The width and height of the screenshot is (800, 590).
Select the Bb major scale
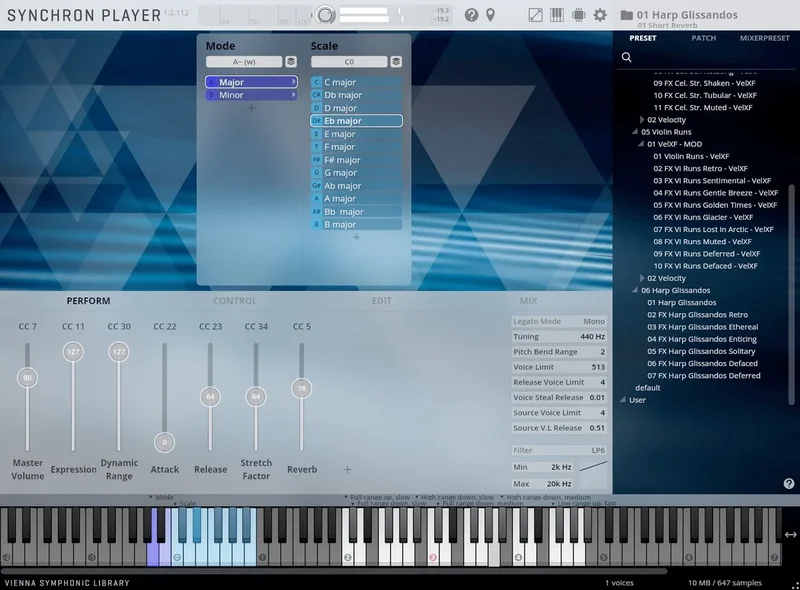[357, 212]
